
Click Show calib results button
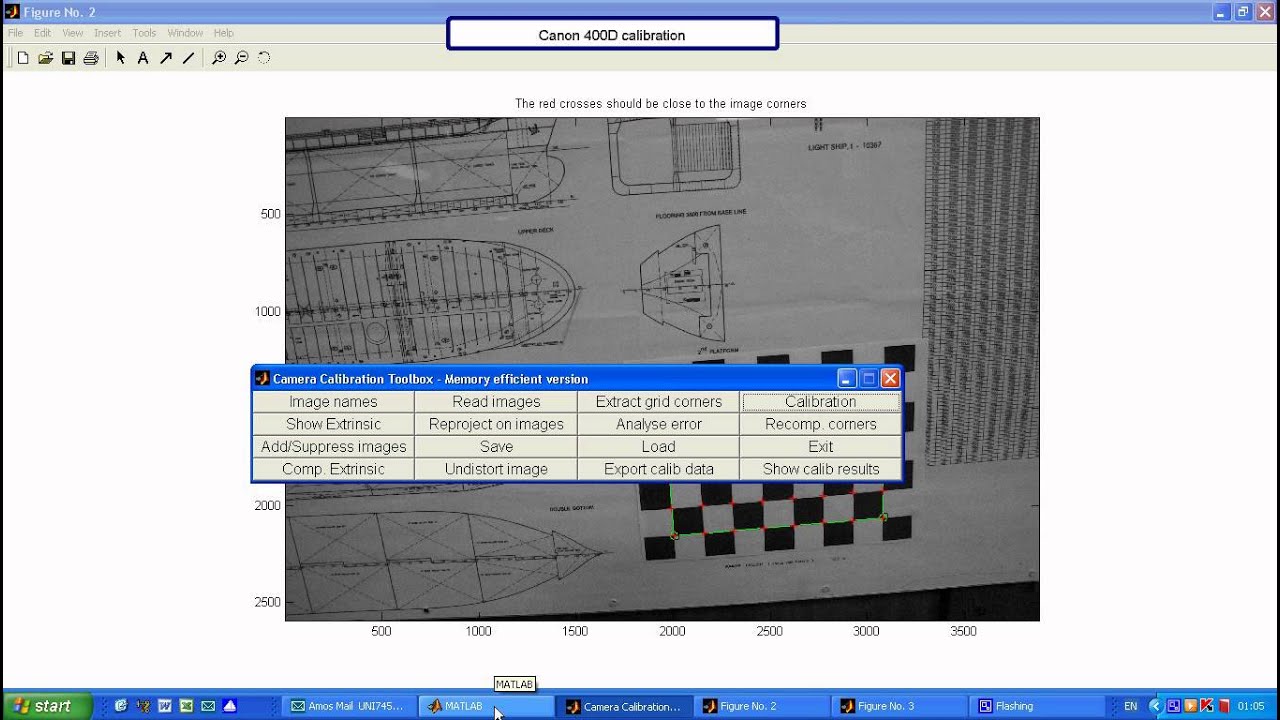pos(821,469)
